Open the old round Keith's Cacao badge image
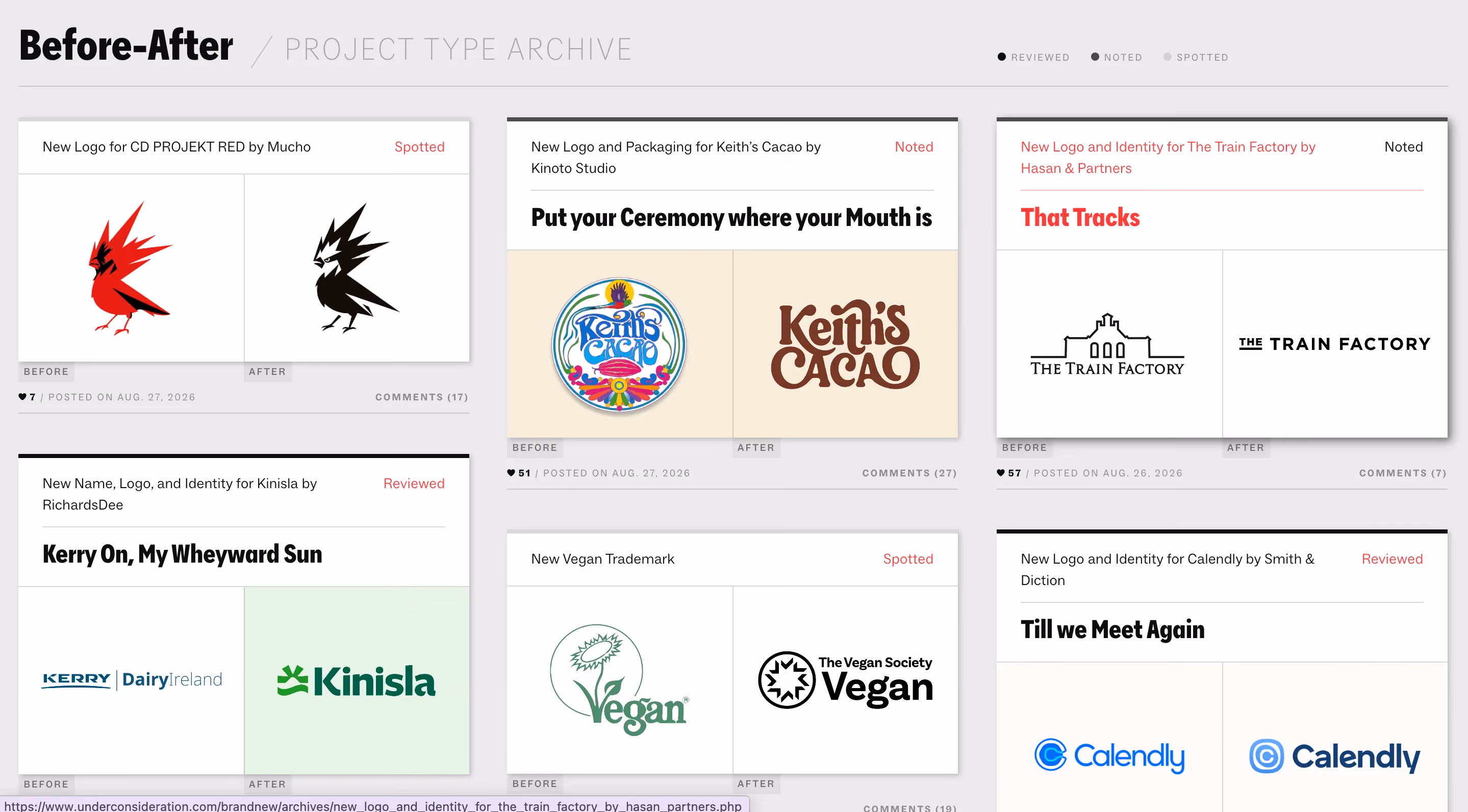 [x=619, y=344]
